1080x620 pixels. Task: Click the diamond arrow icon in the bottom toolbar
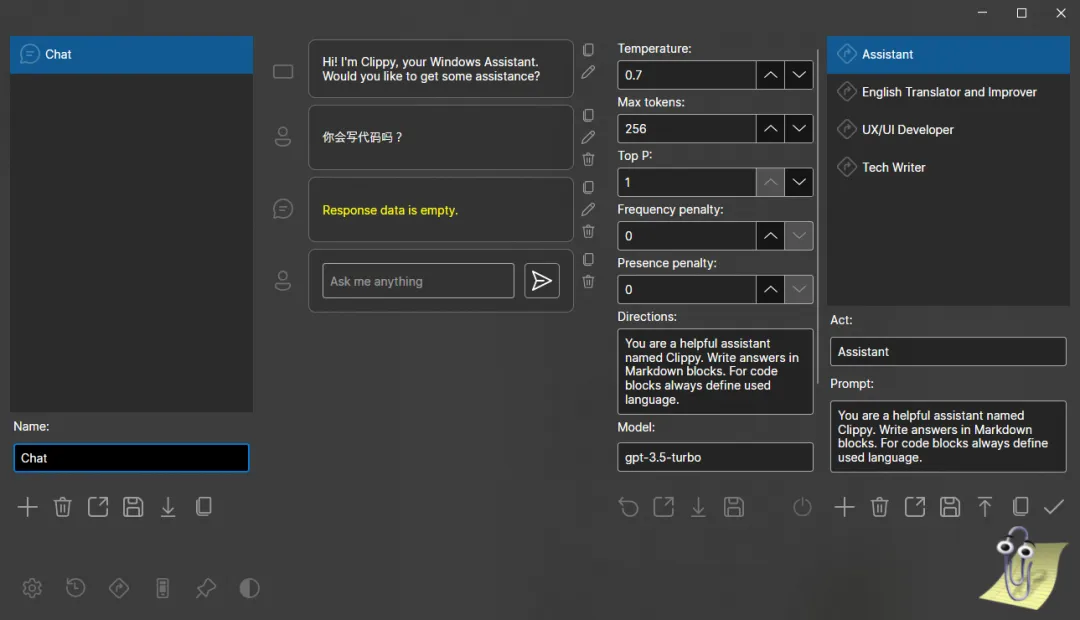coord(119,588)
